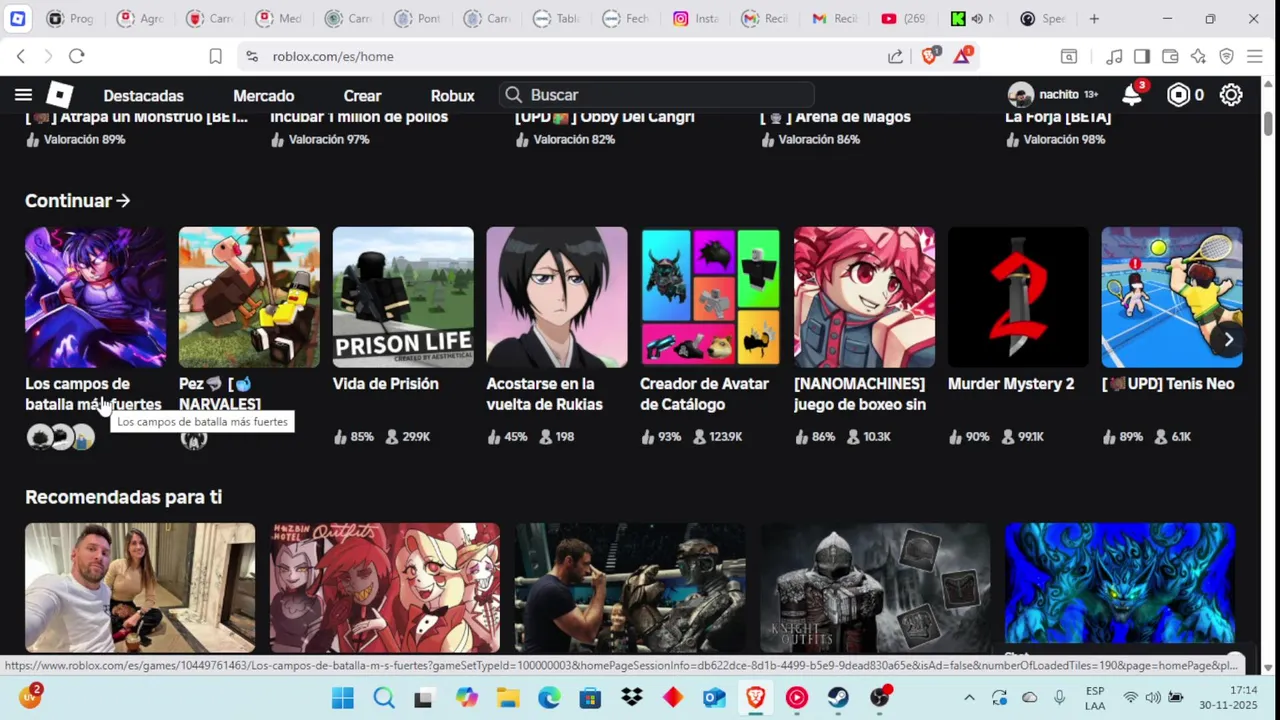The width and height of the screenshot is (1280, 720).
Task: Open the settings gear in Roblox header
Action: [x=1231, y=95]
